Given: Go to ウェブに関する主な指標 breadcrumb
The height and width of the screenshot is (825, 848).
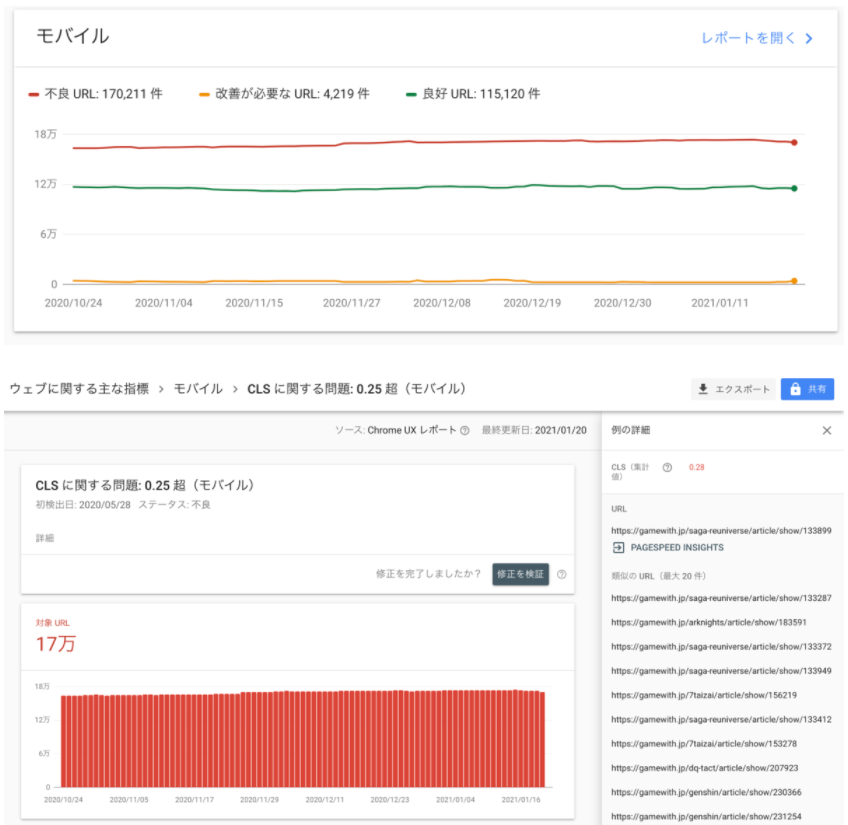Looking at the screenshot, I should [x=79, y=389].
